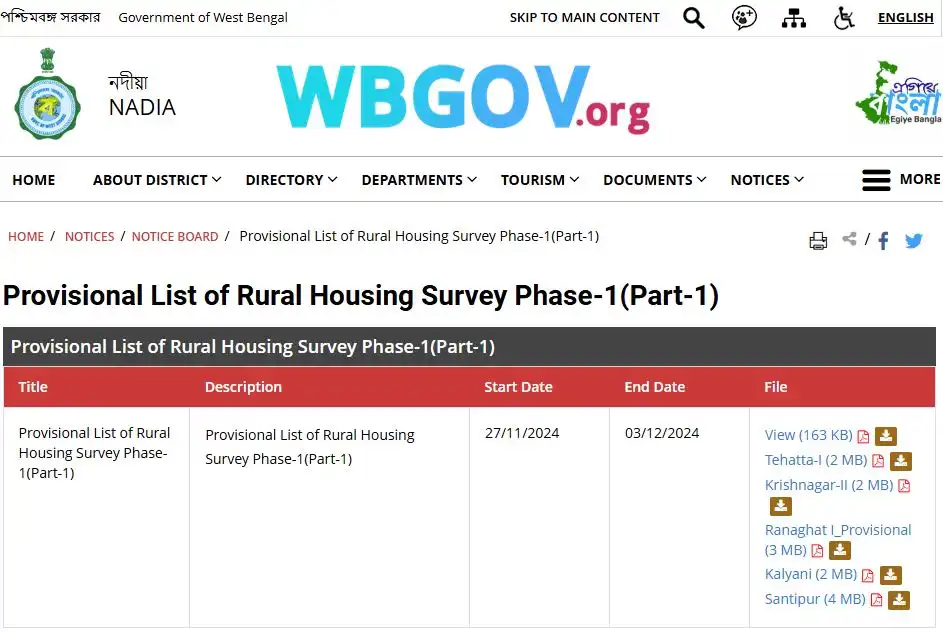Expand the Departments dropdown menu
This screenshot has height=633, width=943.
click(x=419, y=180)
